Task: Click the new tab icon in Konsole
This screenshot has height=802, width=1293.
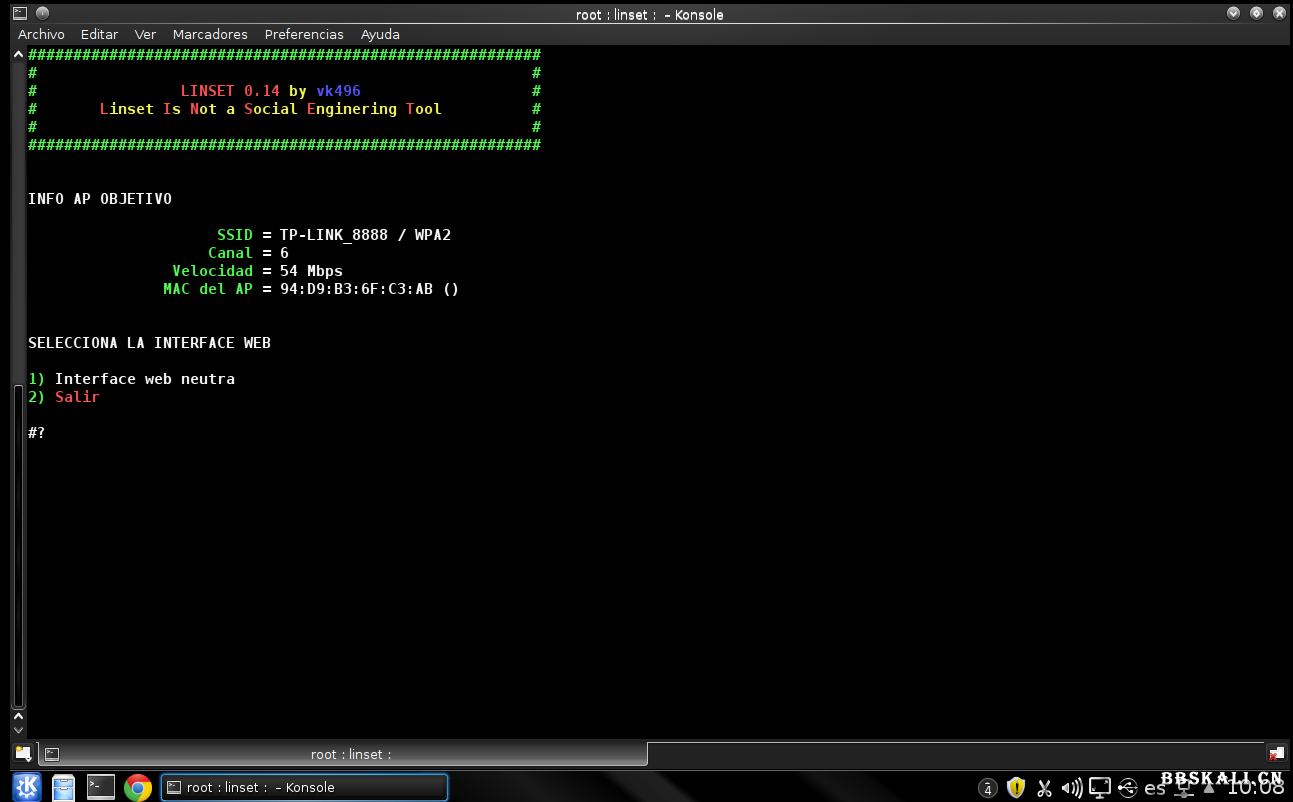Action: 22,754
